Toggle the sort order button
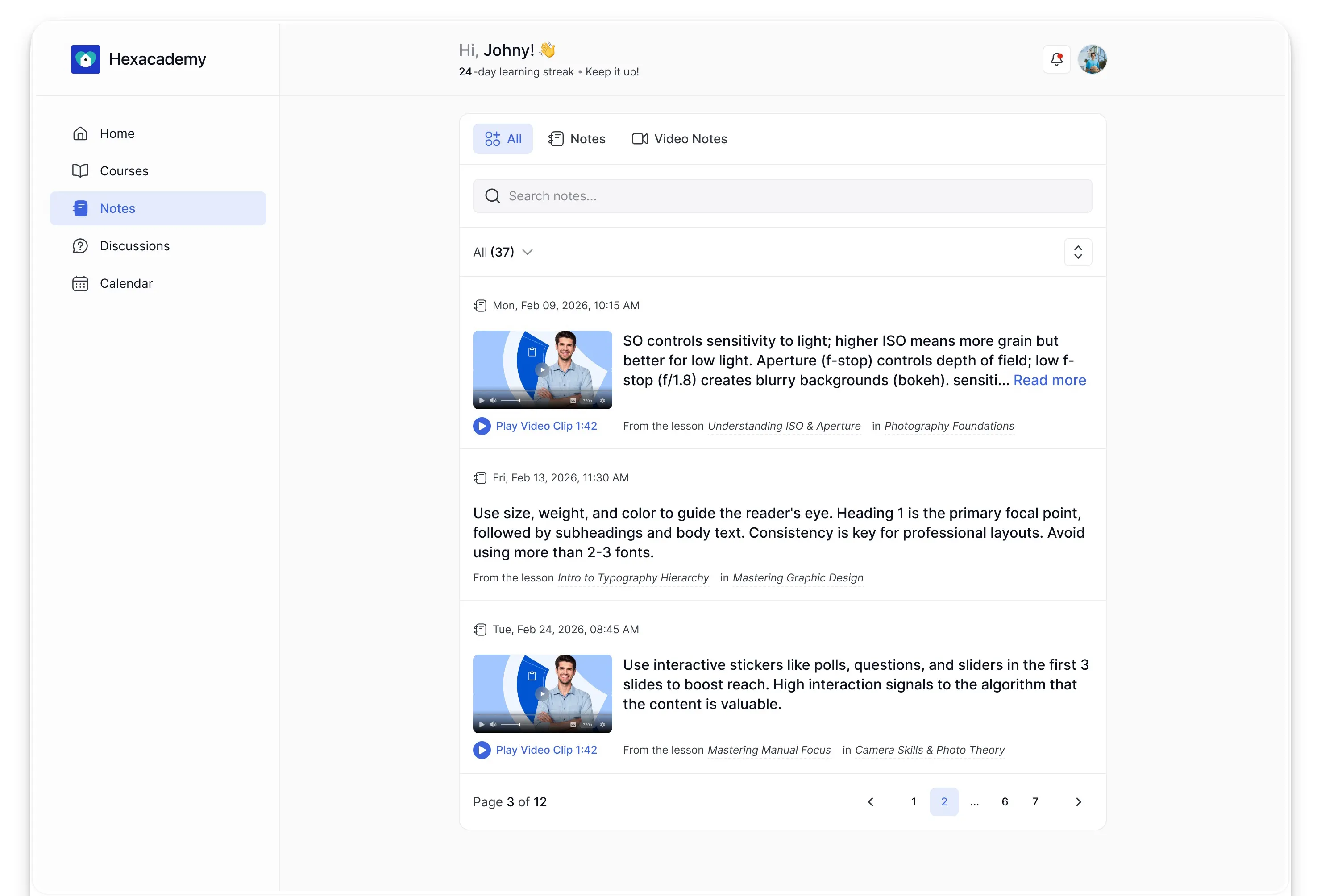The image size is (1321, 896). [x=1078, y=252]
